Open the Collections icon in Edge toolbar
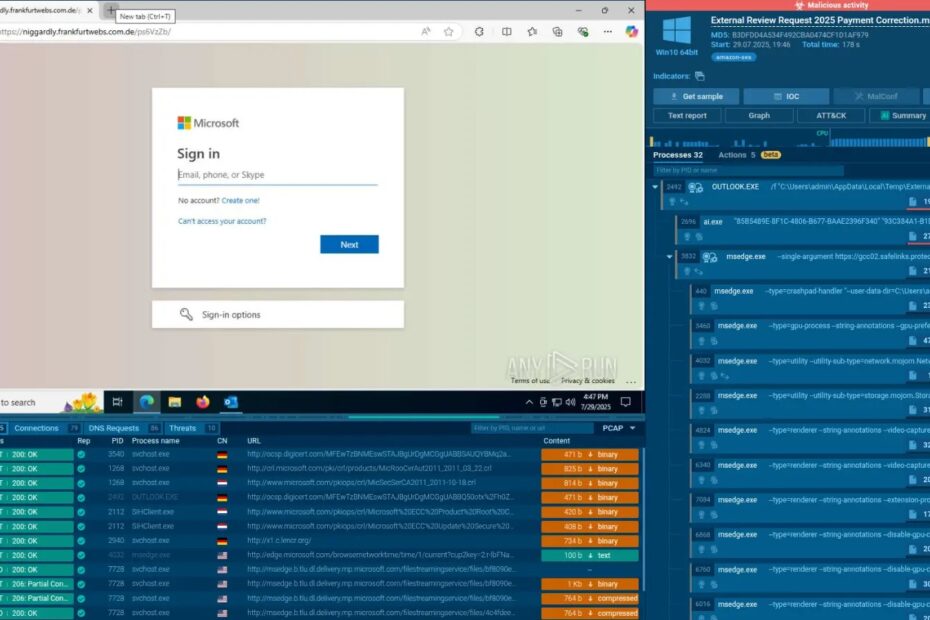The image size is (930, 620). pos(558,31)
